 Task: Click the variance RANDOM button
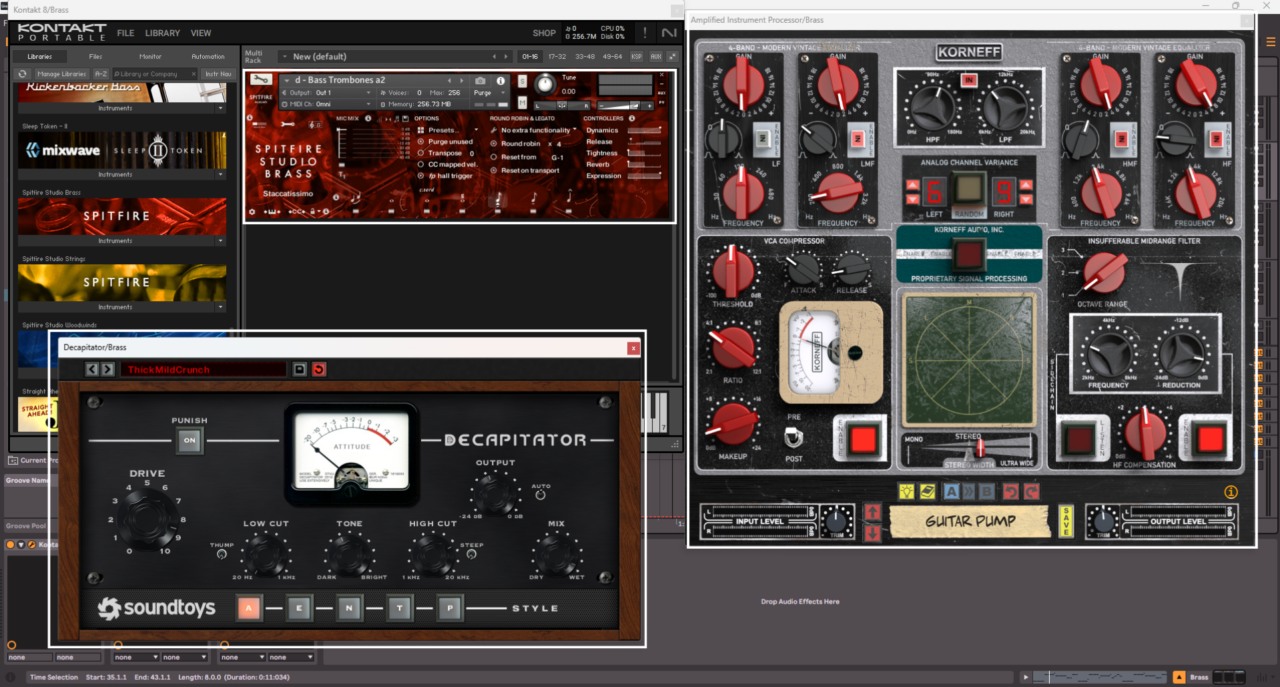click(x=967, y=187)
